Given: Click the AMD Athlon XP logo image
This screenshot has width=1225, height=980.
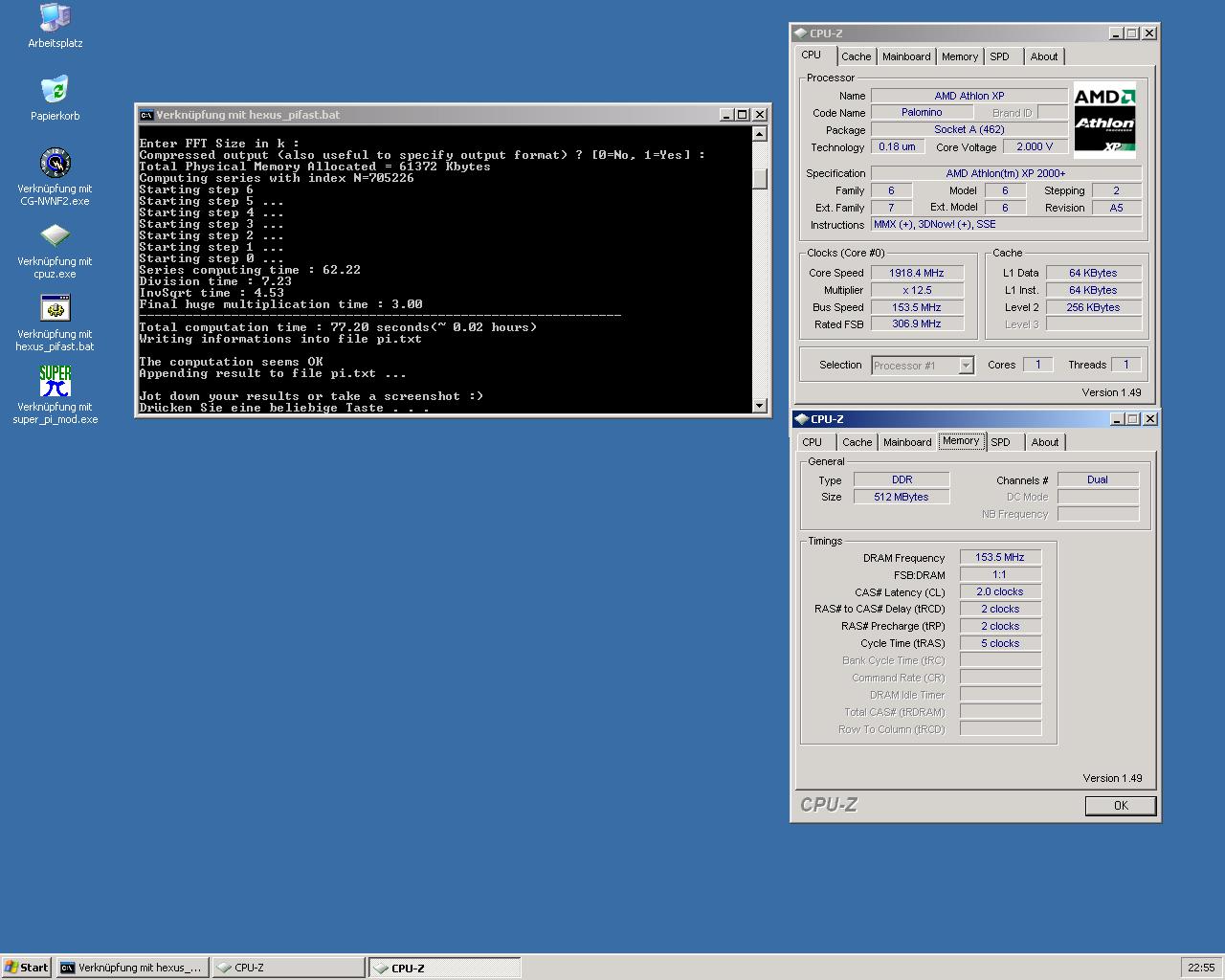Looking at the screenshot, I should pos(1104,119).
